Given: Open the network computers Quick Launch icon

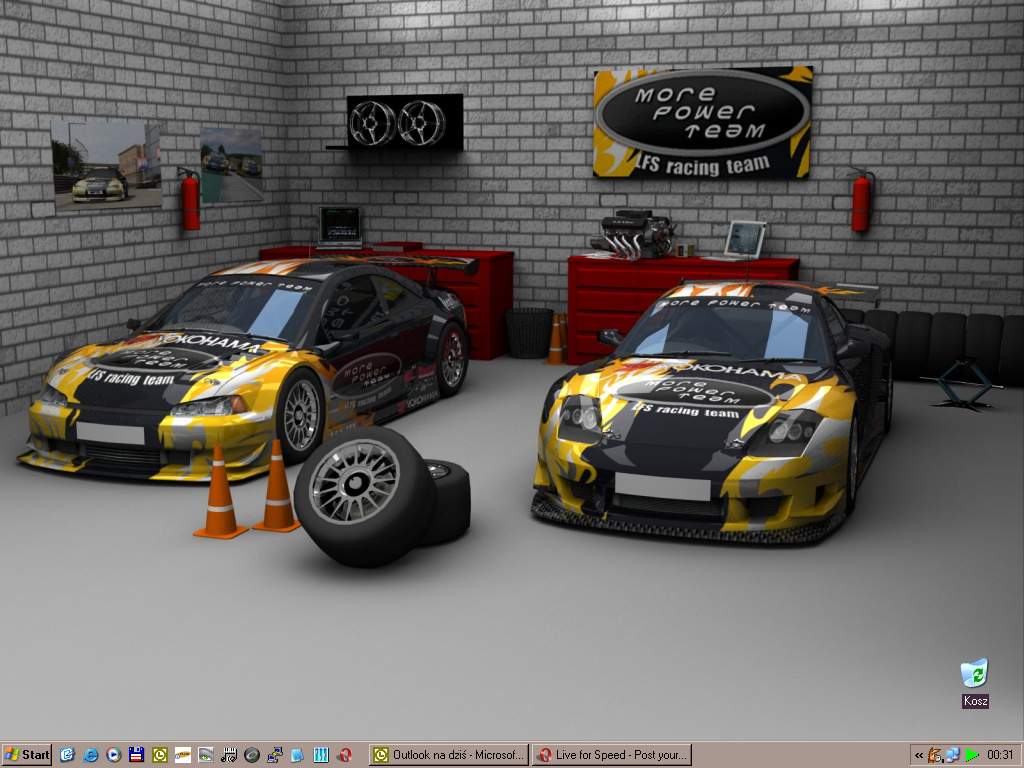Looking at the screenshot, I should click(x=275, y=755).
